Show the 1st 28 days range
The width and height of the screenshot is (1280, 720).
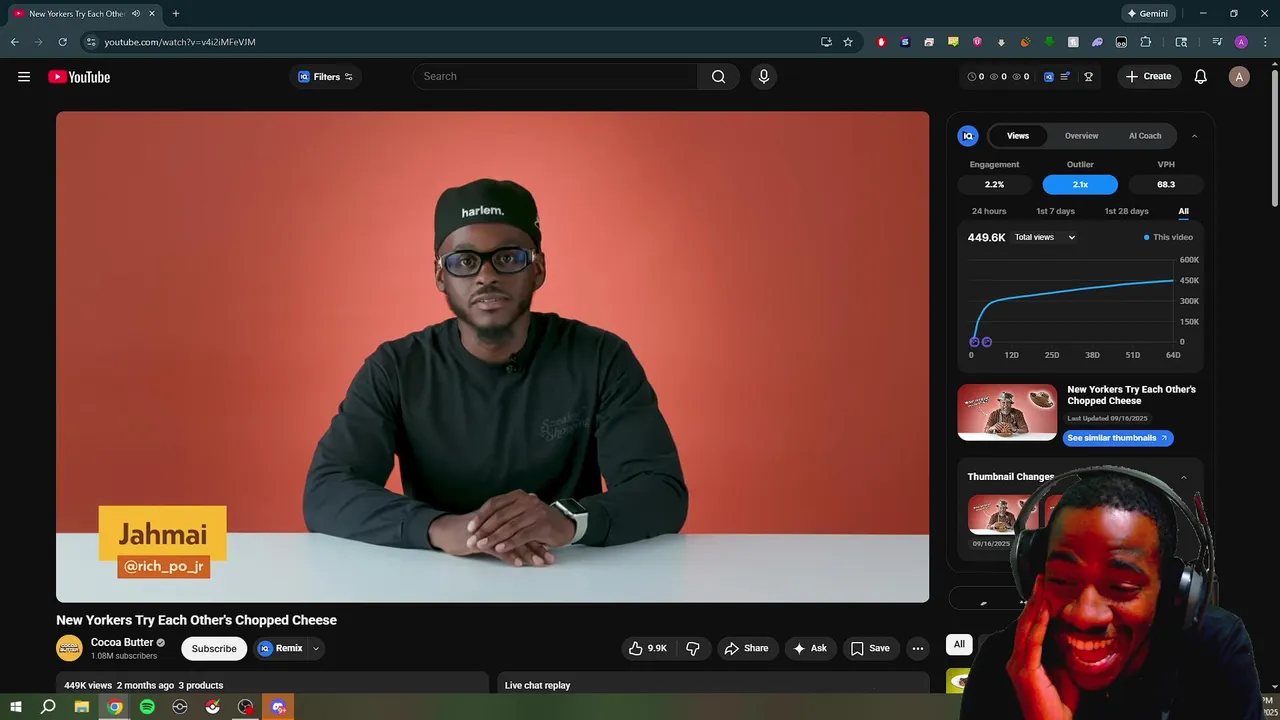pos(1126,211)
